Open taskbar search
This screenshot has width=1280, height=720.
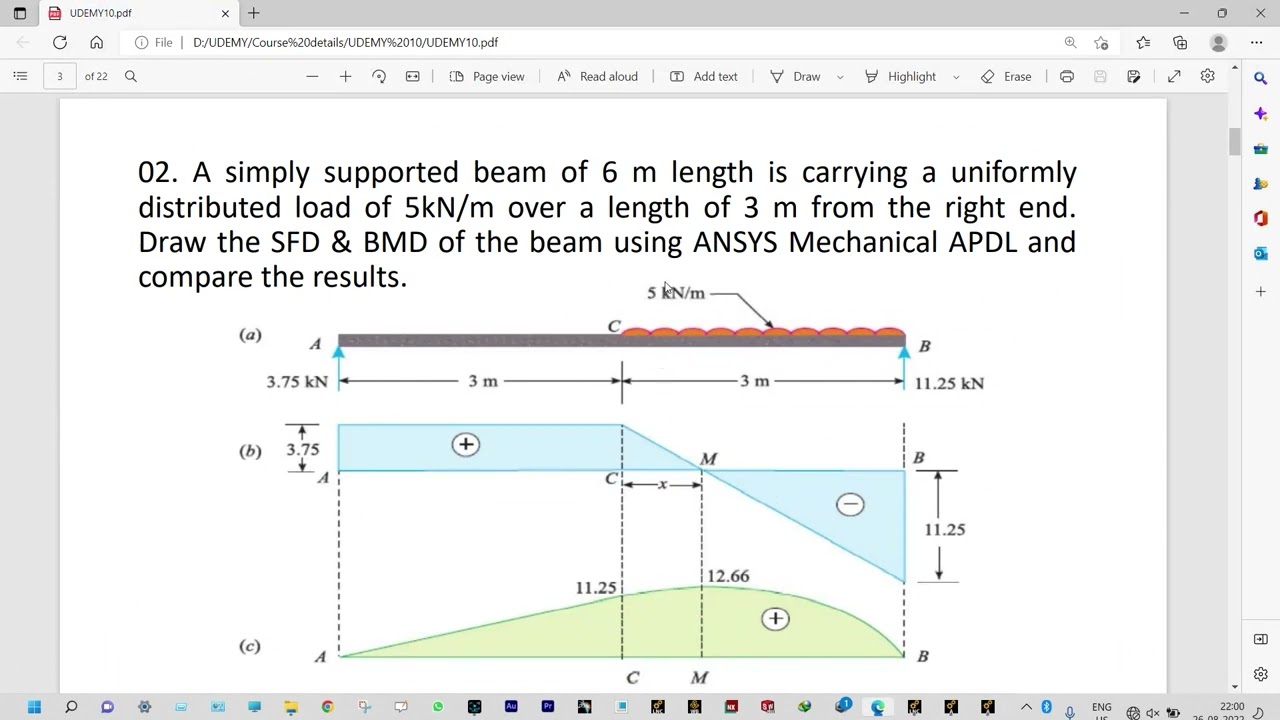coord(71,707)
